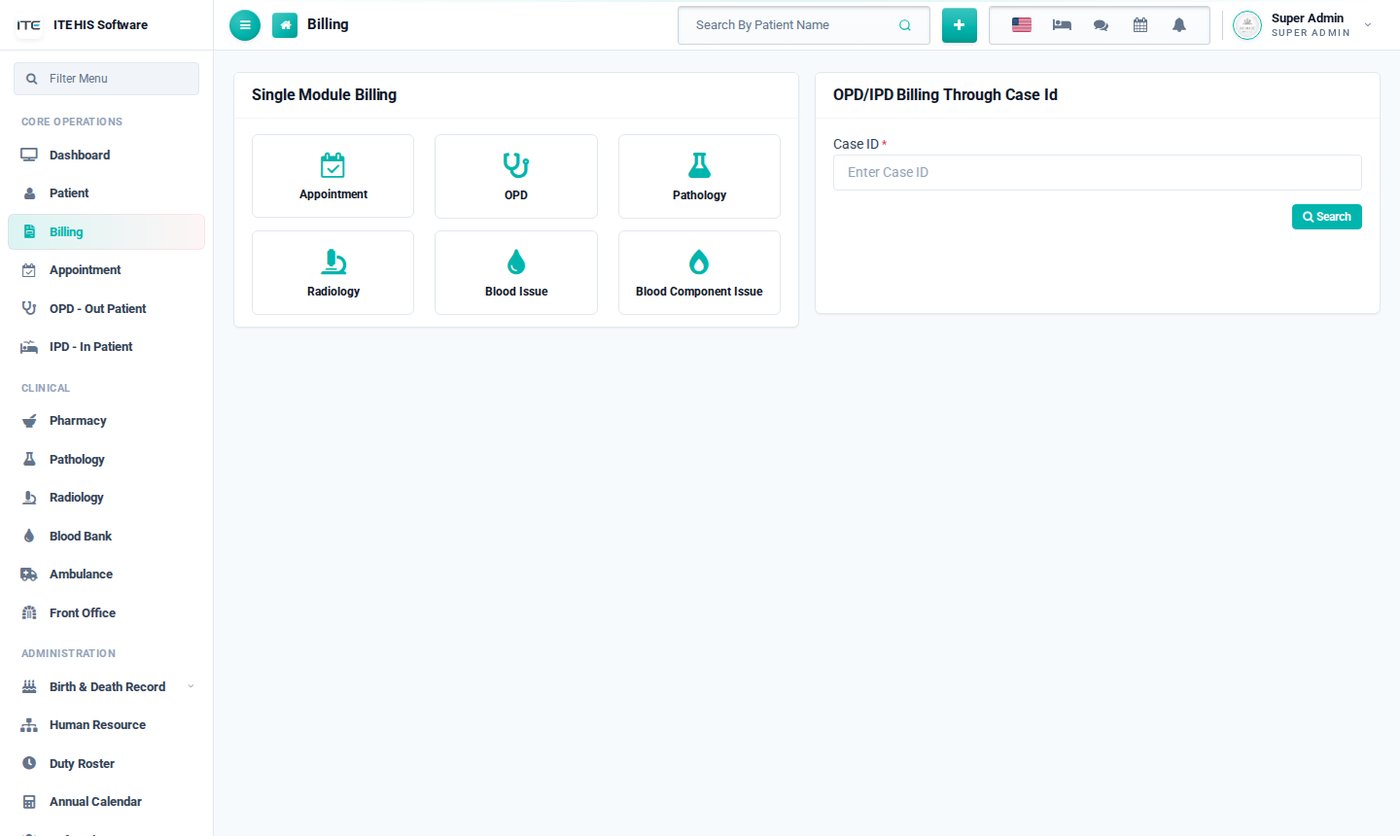Open the Pathology flask billing tile
The width and height of the screenshot is (1400, 836).
699,176
